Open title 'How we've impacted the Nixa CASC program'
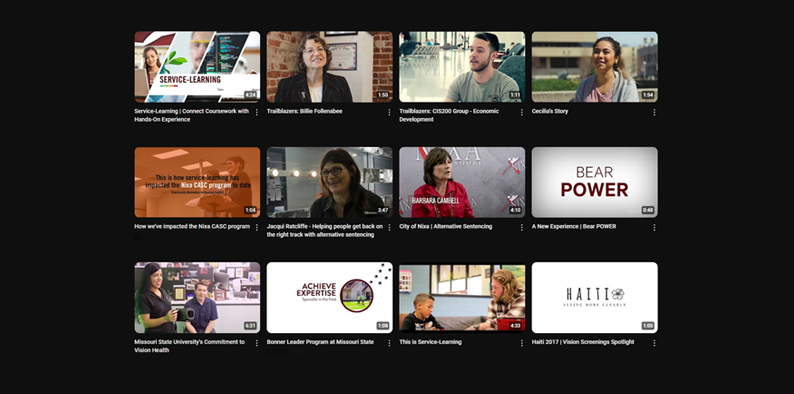 192,226
